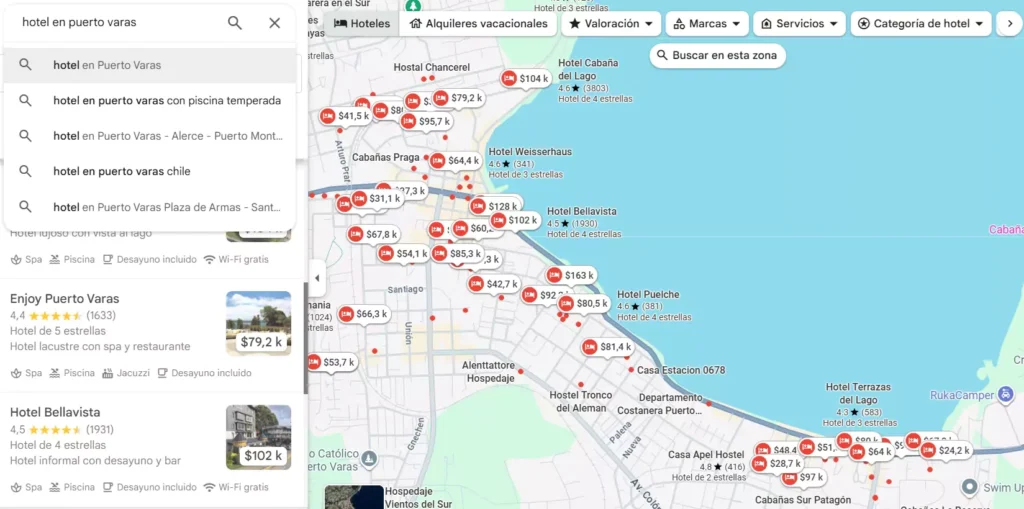This screenshot has height=509, width=1024.
Task: Click the $102 k map marker
Action: pos(515,221)
